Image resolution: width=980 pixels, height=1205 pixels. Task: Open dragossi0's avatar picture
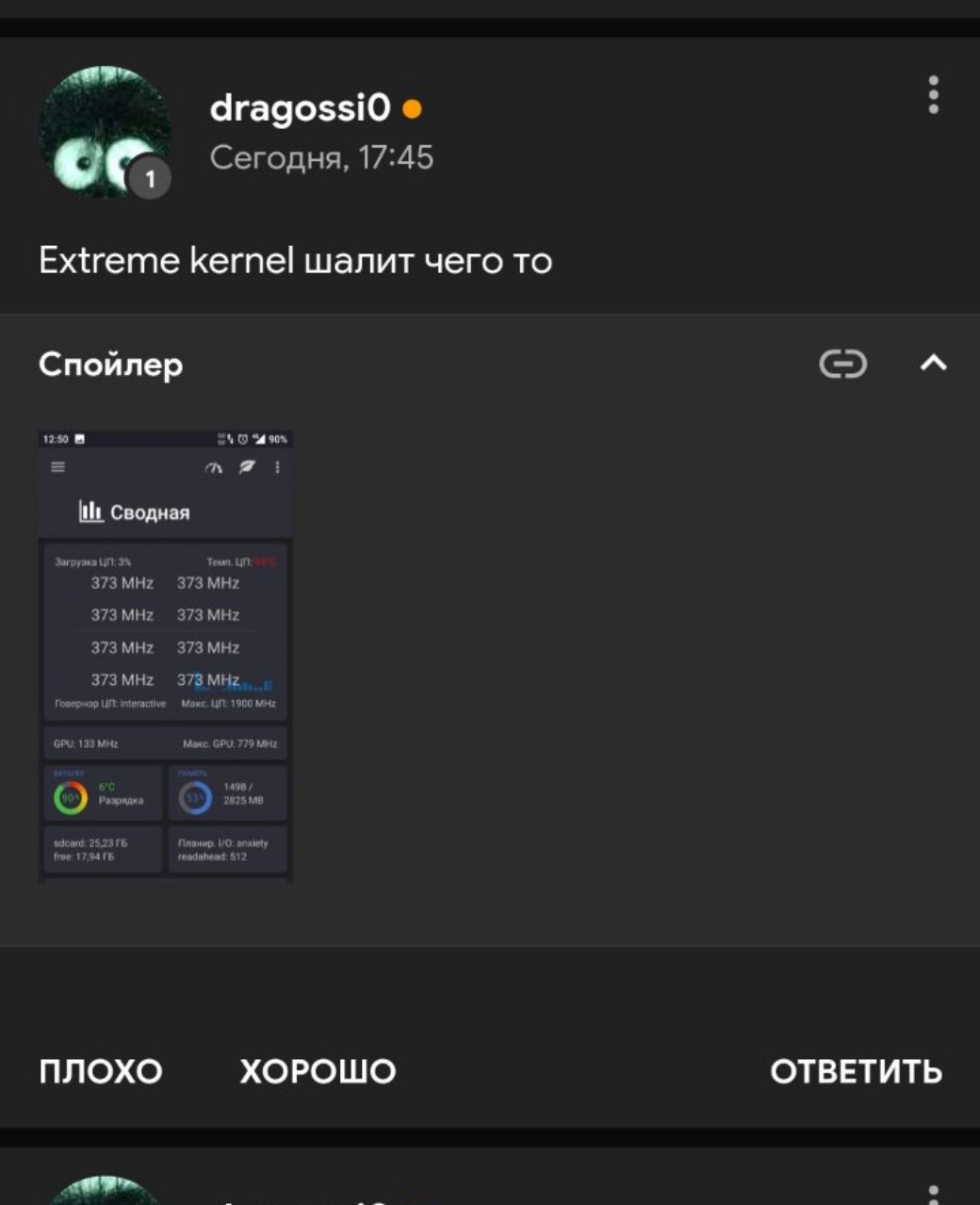104,131
